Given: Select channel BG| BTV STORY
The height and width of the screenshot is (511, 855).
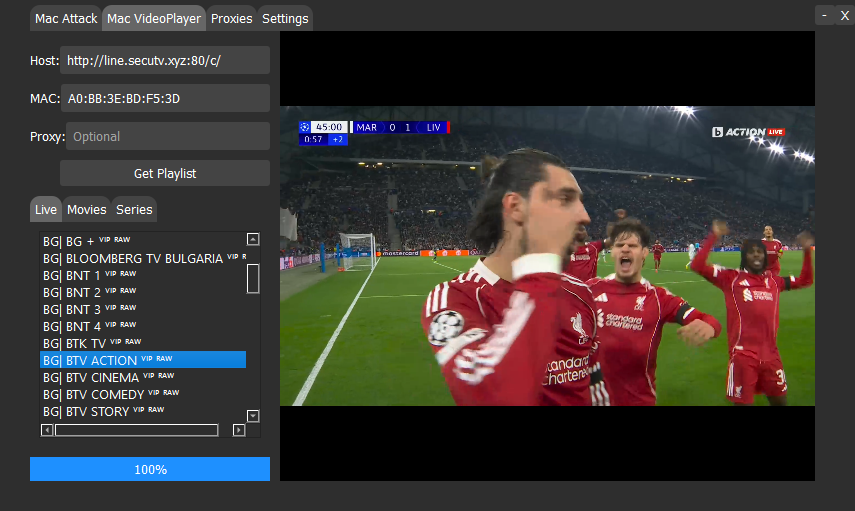Looking at the screenshot, I should pyautogui.click(x=143, y=411).
